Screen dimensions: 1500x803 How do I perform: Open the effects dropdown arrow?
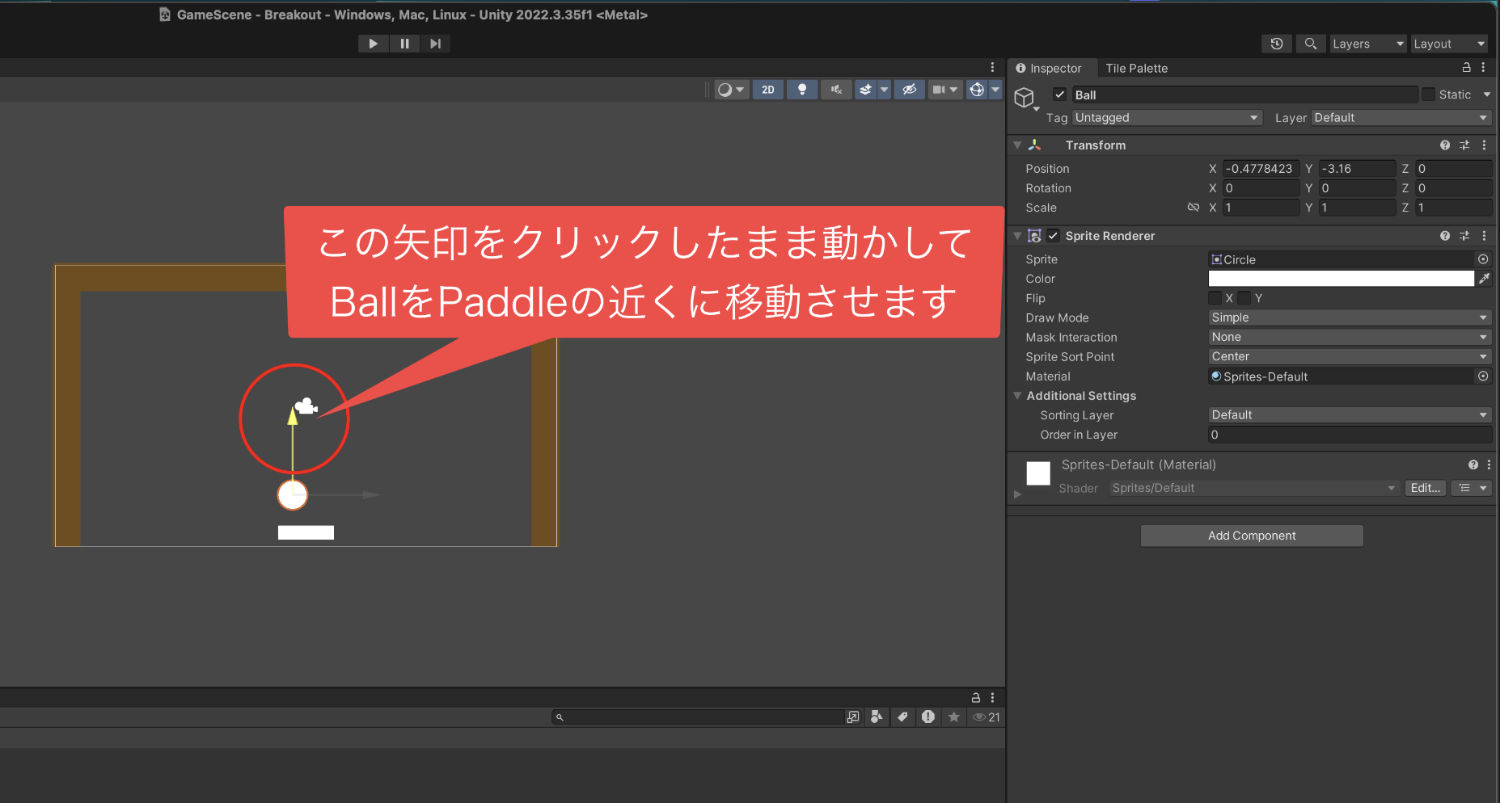(x=884, y=90)
